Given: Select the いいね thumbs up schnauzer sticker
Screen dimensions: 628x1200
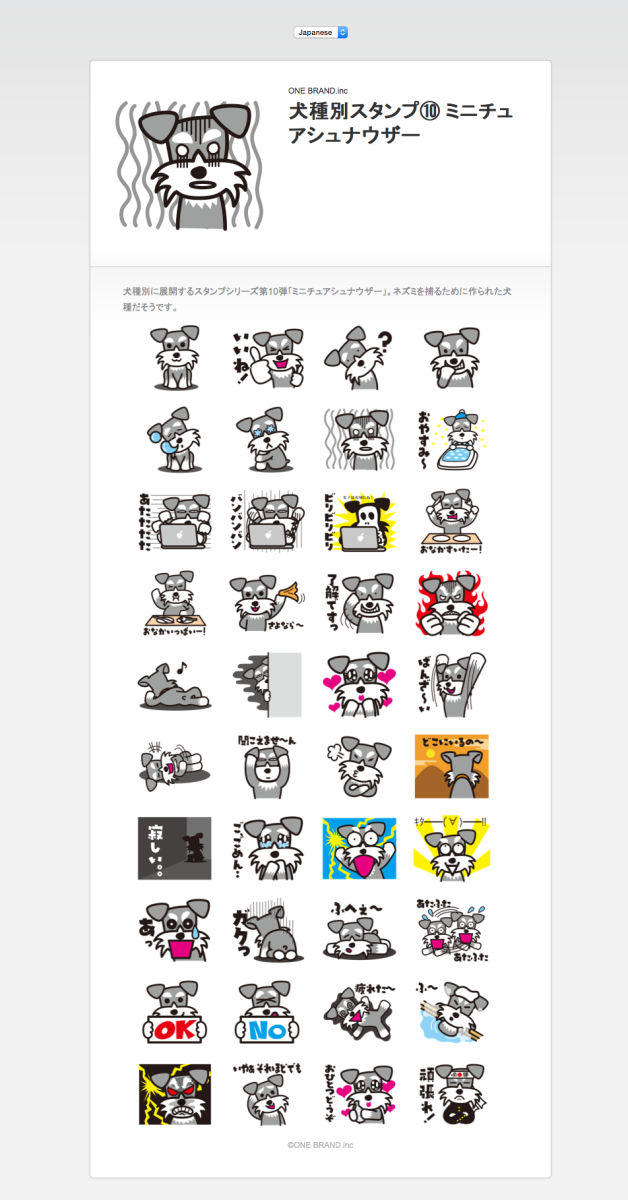Looking at the screenshot, I should coord(267,358).
